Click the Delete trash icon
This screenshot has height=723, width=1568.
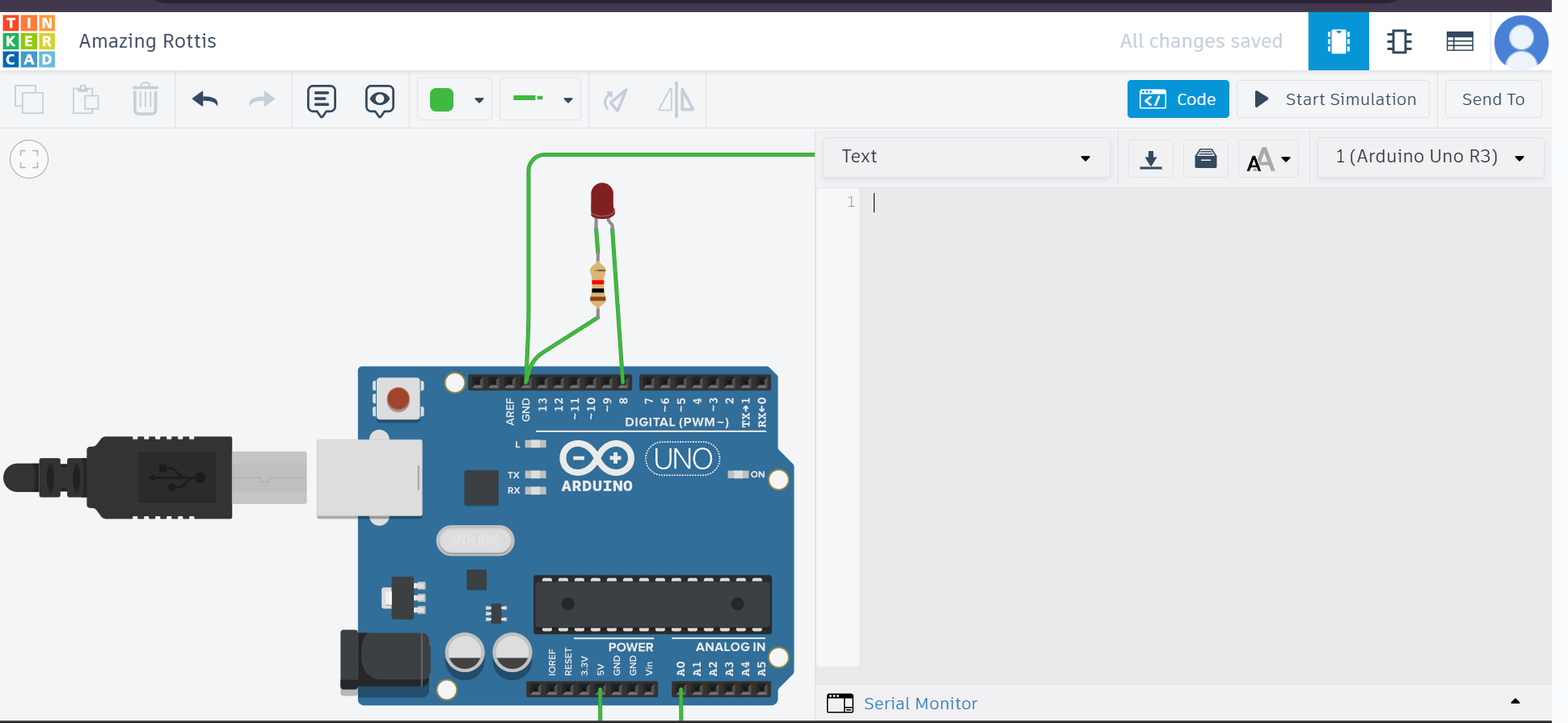coord(145,99)
